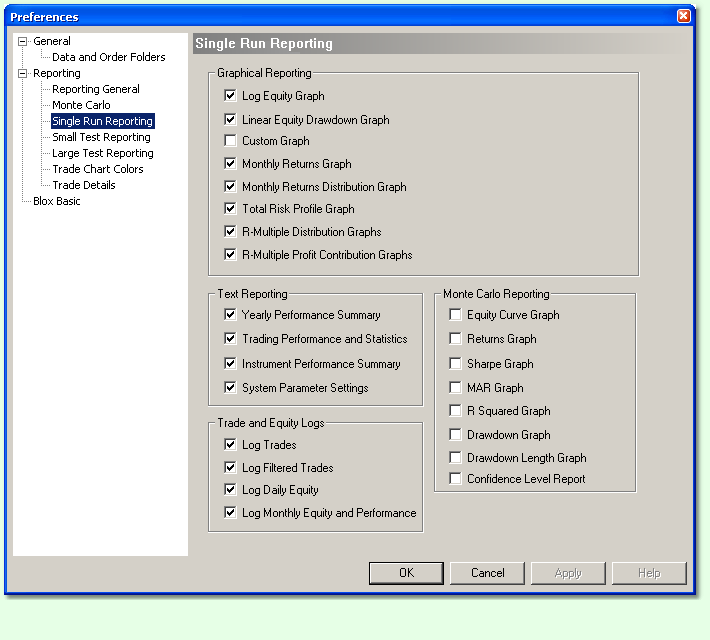
Task: Enable R Squared Graph checkbox
Action: (455, 411)
